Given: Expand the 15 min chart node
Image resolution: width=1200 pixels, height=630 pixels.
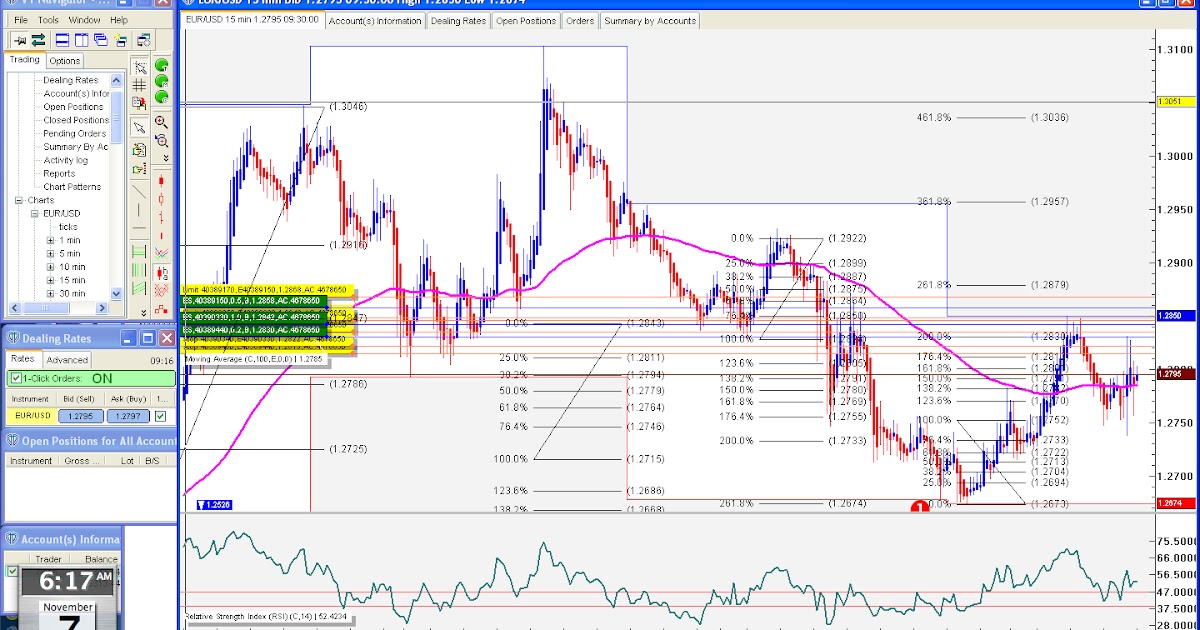Looking at the screenshot, I should [50, 280].
